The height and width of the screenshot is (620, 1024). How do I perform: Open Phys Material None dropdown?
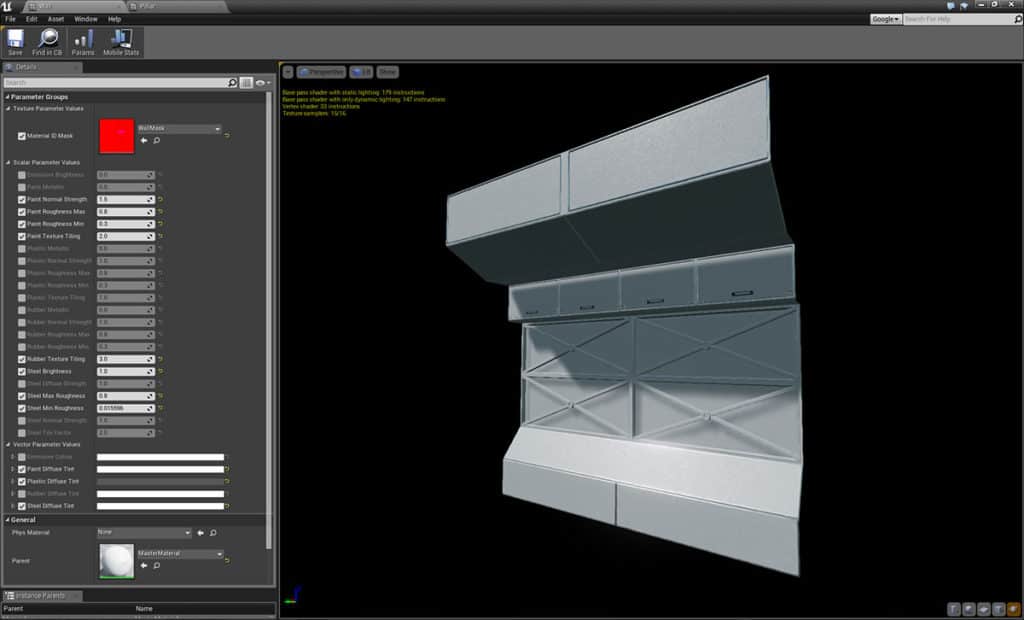tap(144, 532)
